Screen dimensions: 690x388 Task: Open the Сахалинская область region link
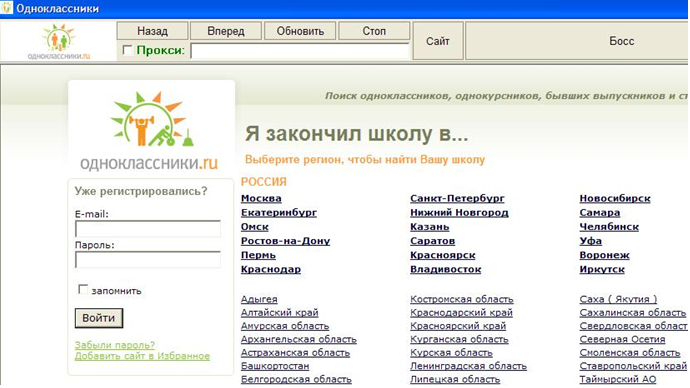pyautogui.click(x=632, y=312)
